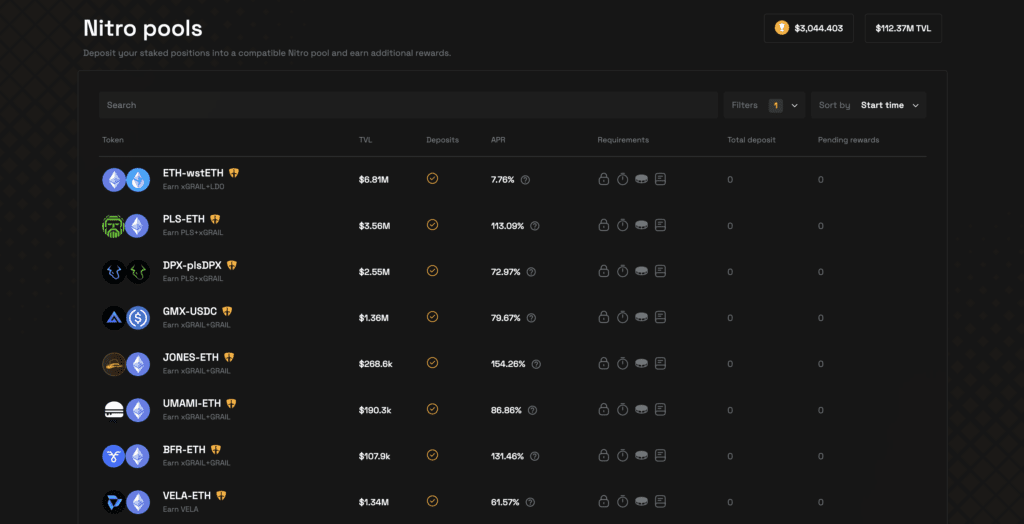The height and width of the screenshot is (524, 1024).
Task: Click the APR help icon next to 113.09%
Action: pyautogui.click(x=535, y=226)
